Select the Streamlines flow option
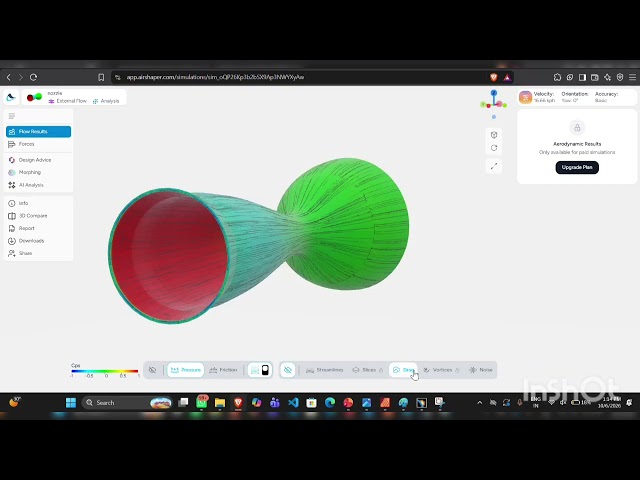This screenshot has width=640, height=480. [324, 370]
